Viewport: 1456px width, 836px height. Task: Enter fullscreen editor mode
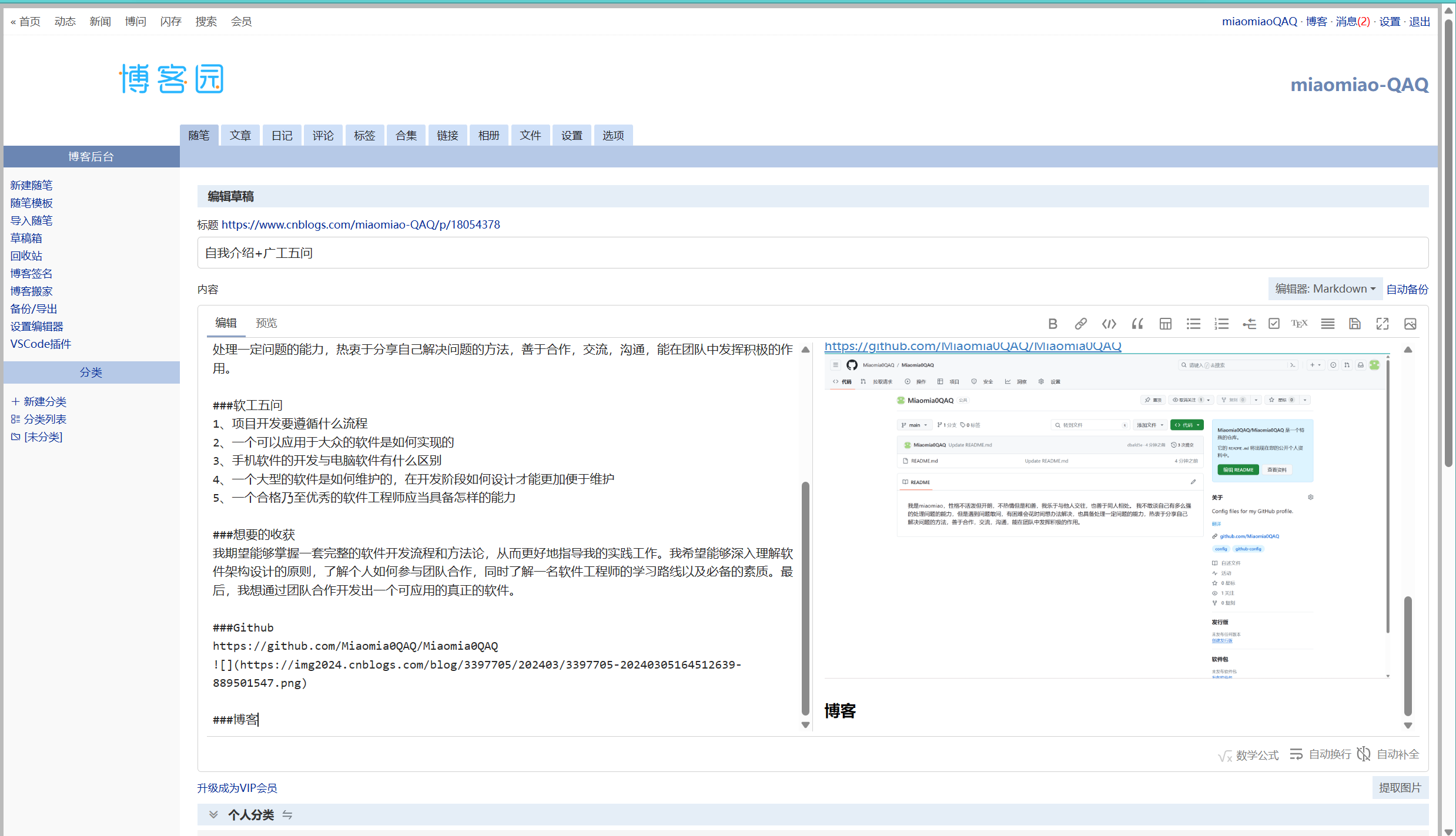click(x=1383, y=324)
